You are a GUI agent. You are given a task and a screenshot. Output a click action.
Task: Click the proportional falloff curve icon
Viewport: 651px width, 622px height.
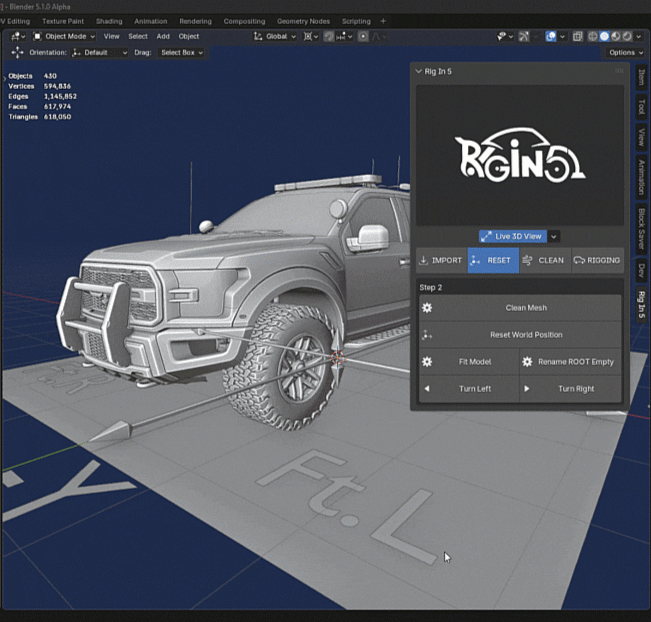pos(378,37)
